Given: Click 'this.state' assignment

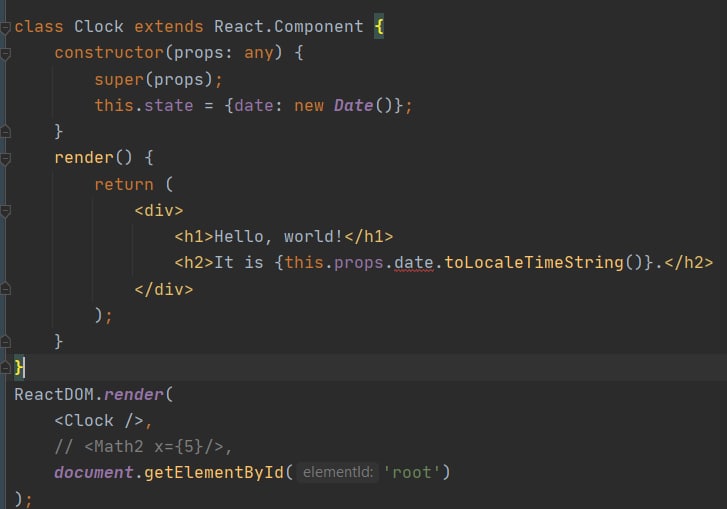Looking at the screenshot, I should [144, 105].
